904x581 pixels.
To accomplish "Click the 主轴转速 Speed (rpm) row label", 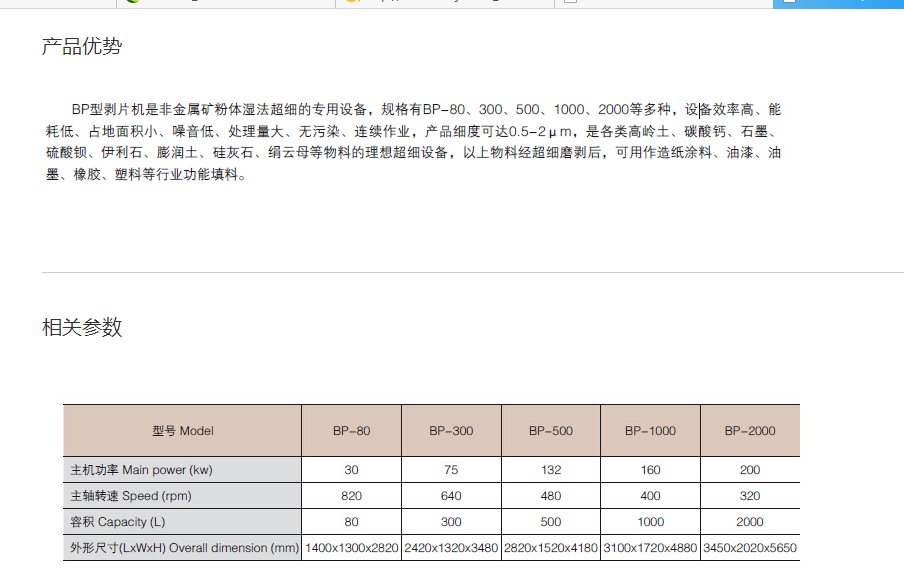I will [134, 496].
